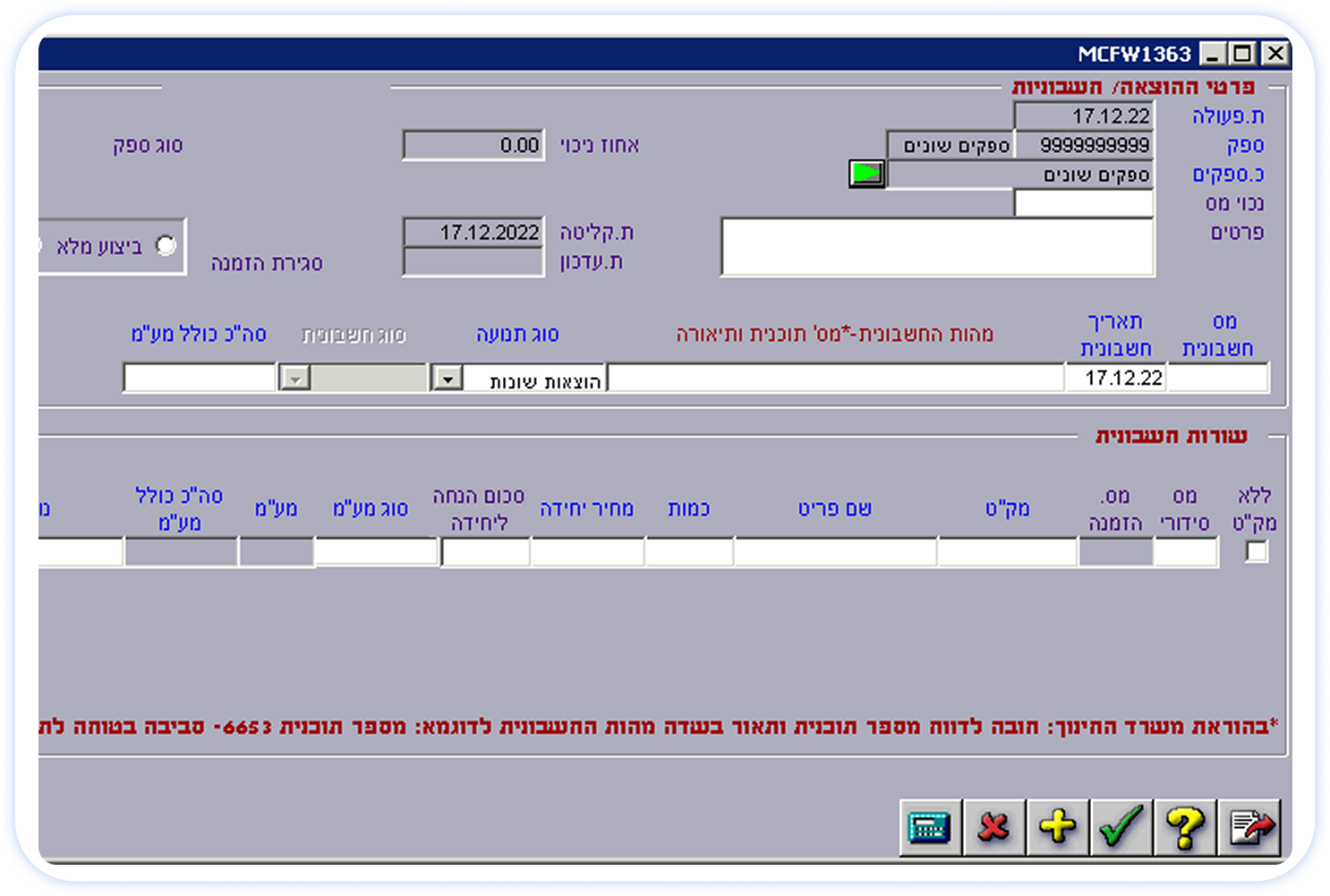Click the תאריך חשבונית date field
Screen dimensions: 1330x896
pos(1115,378)
